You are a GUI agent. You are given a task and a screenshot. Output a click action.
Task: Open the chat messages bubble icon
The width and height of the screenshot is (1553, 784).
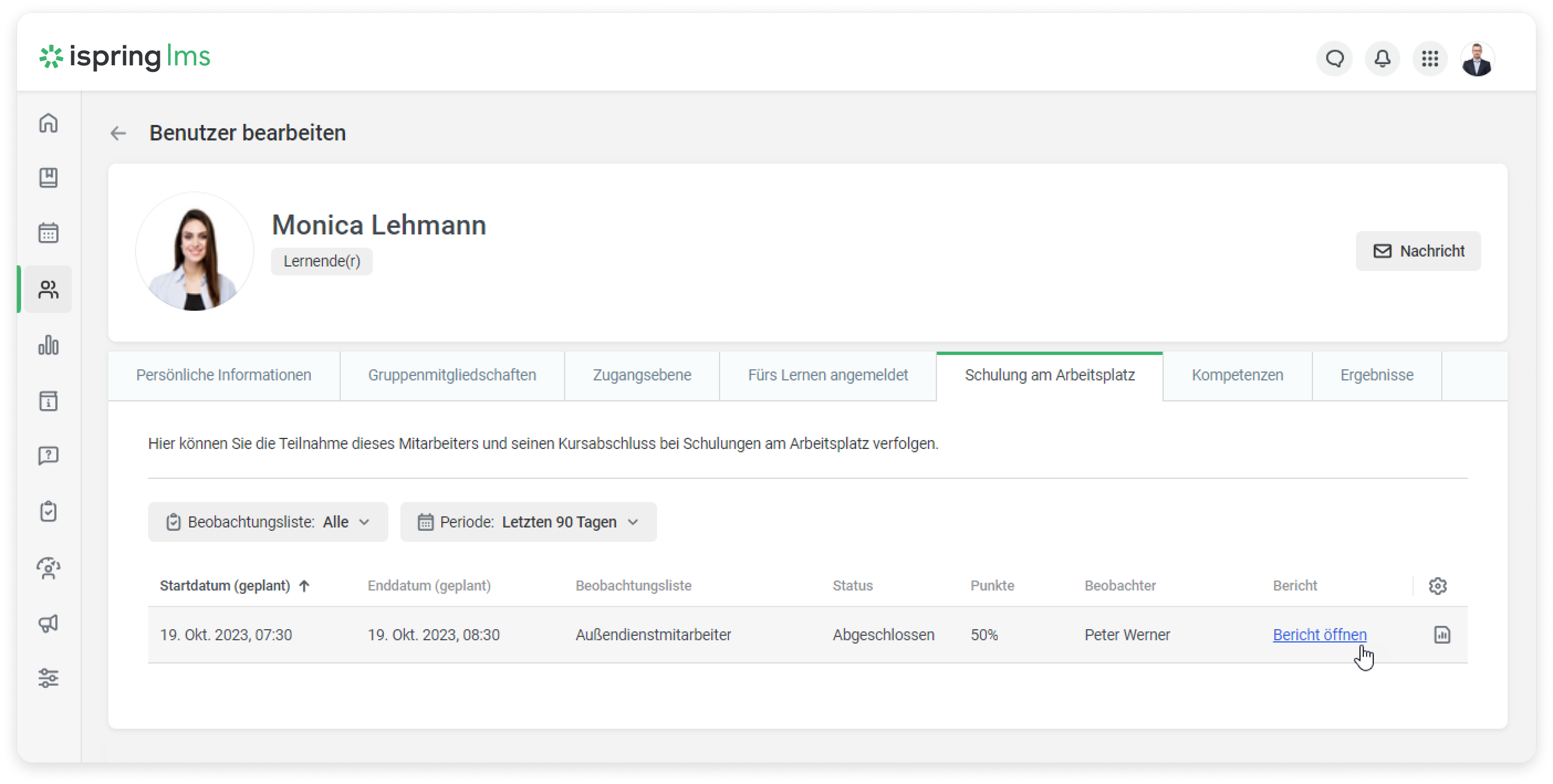coord(1334,59)
